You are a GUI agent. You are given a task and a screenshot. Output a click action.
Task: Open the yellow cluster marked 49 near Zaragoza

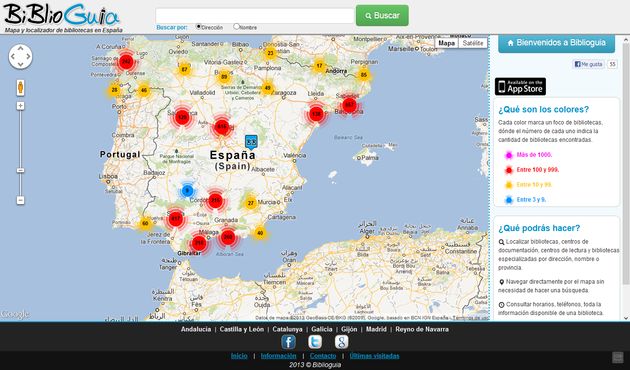click(x=268, y=88)
